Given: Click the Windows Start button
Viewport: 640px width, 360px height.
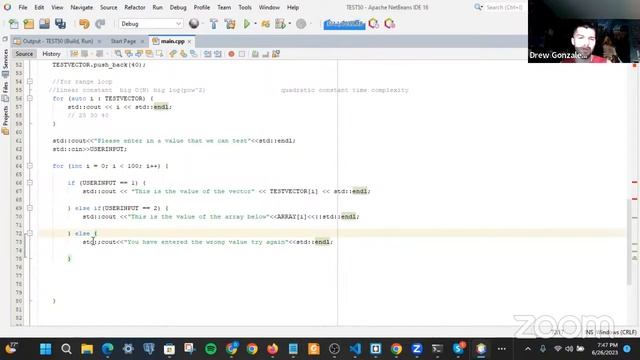Looking at the screenshot, I should point(46,349).
